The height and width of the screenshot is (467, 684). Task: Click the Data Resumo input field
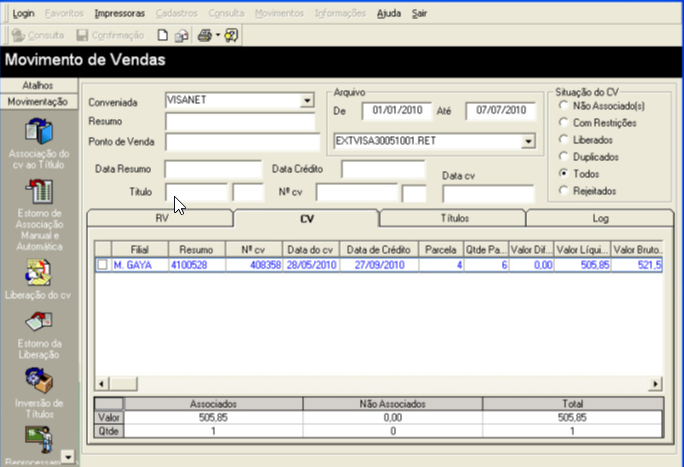213,169
